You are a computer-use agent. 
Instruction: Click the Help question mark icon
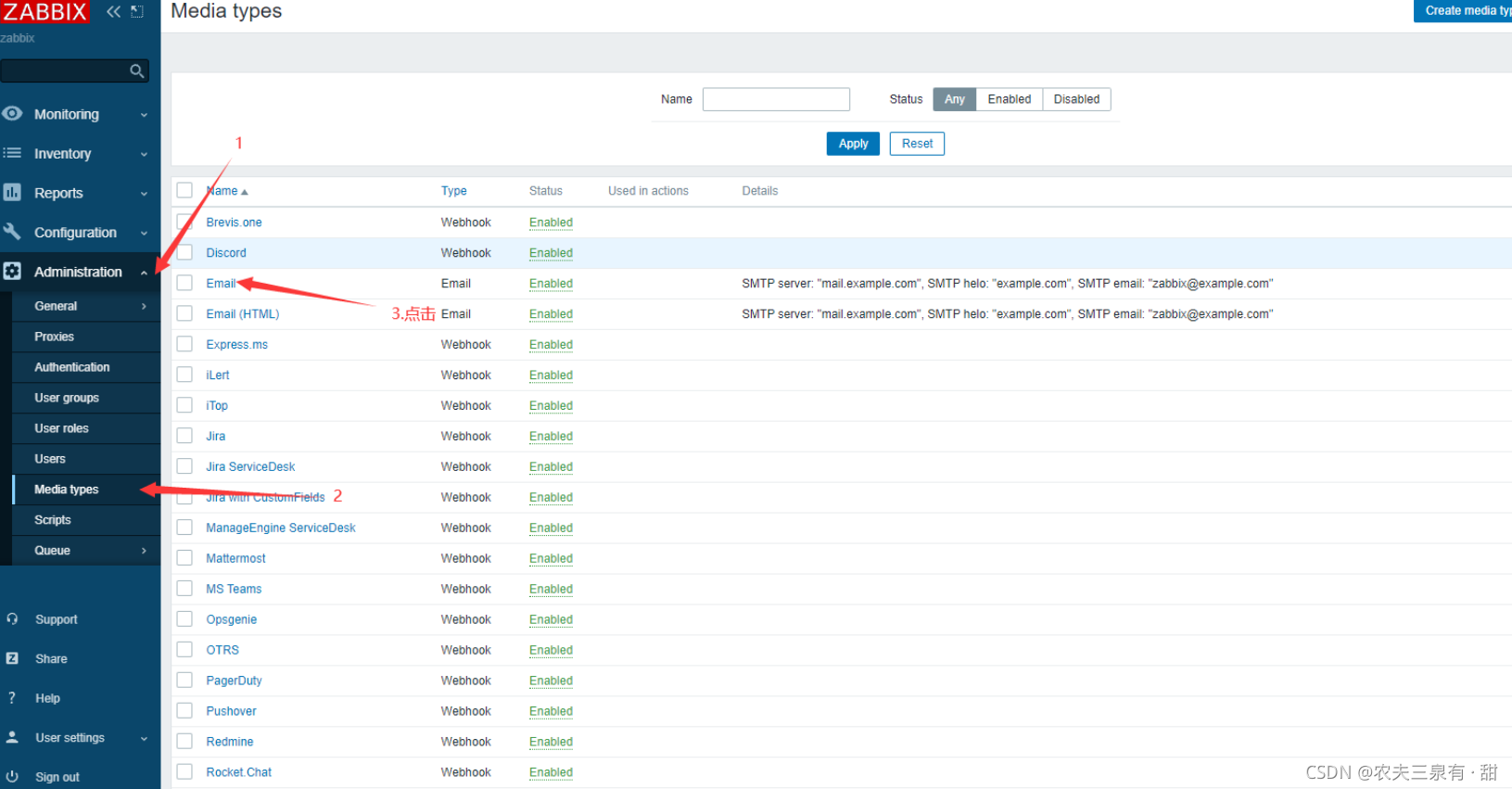click(x=12, y=698)
